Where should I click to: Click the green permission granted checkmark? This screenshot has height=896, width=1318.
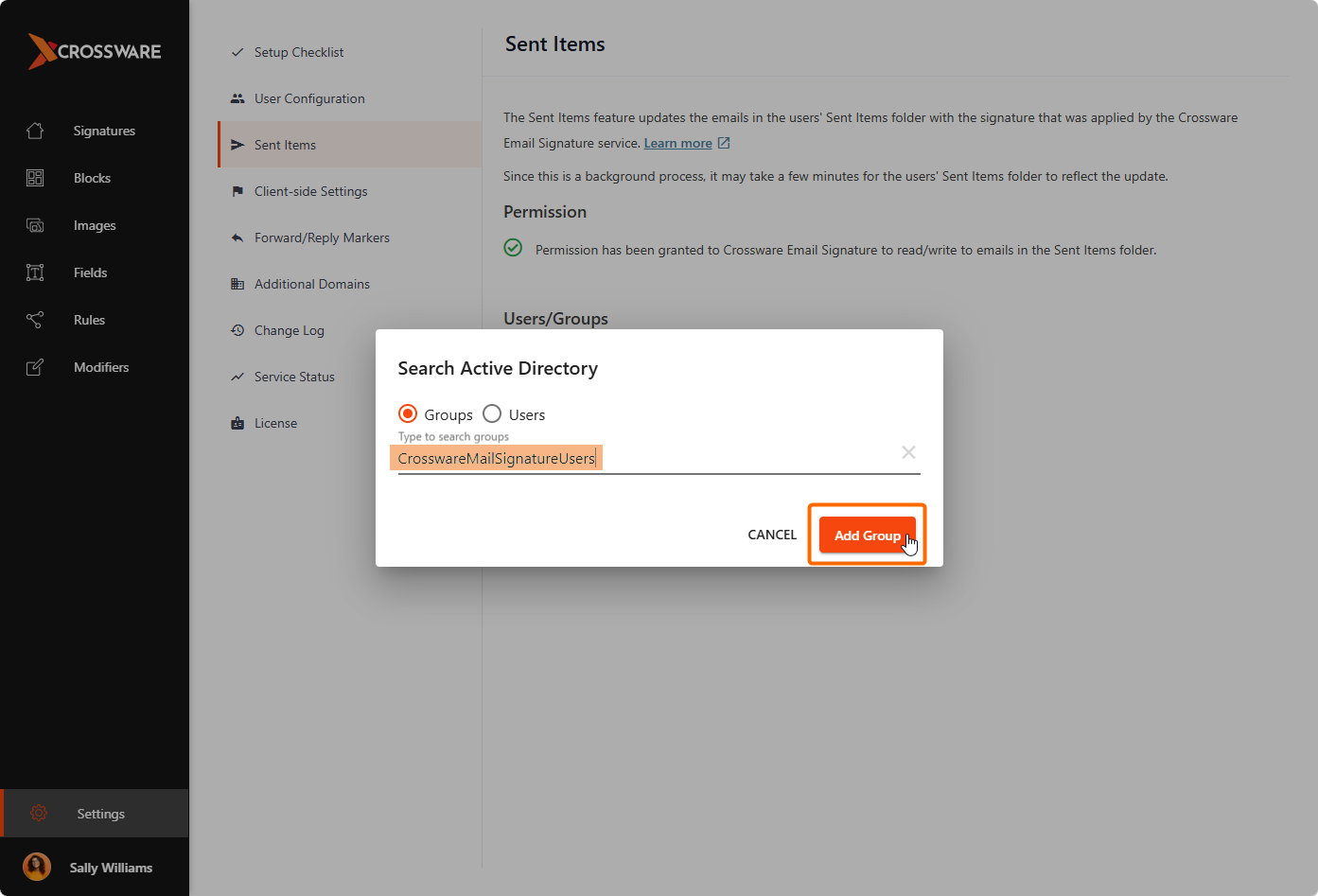(513, 248)
